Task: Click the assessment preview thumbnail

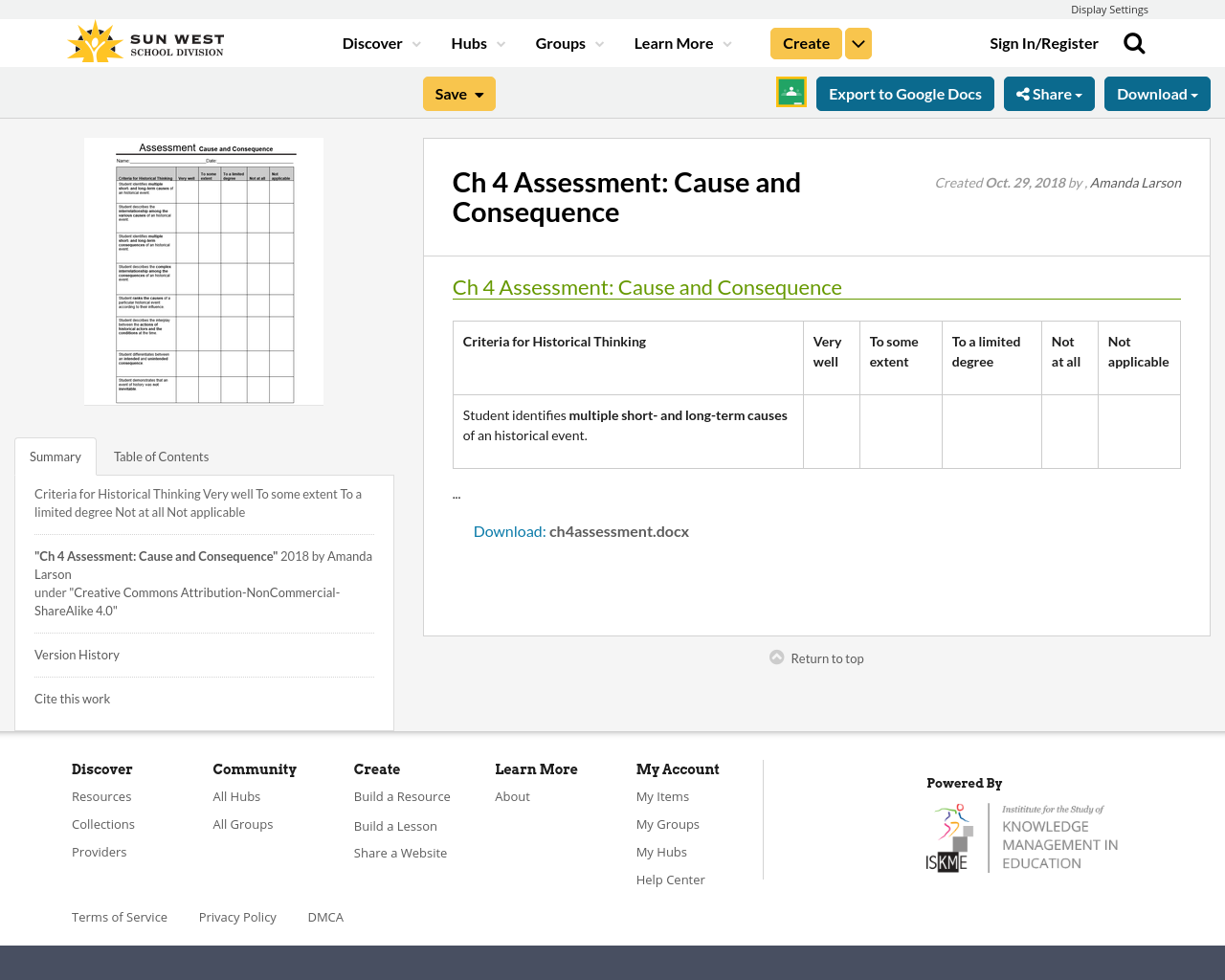Action: (204, 272)
